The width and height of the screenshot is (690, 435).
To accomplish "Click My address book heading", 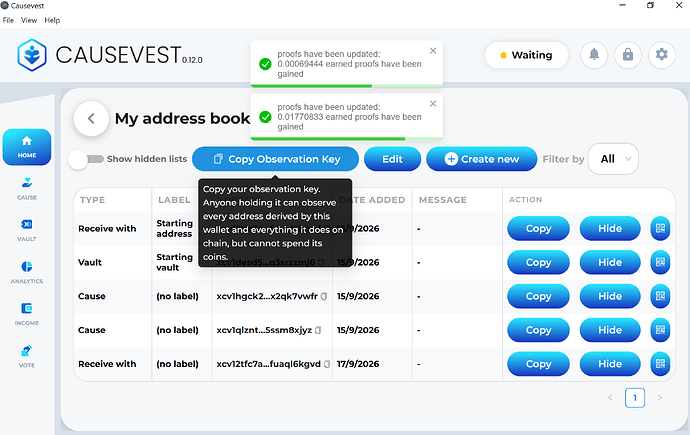I will pyautogui.click(x=183, y=118).
